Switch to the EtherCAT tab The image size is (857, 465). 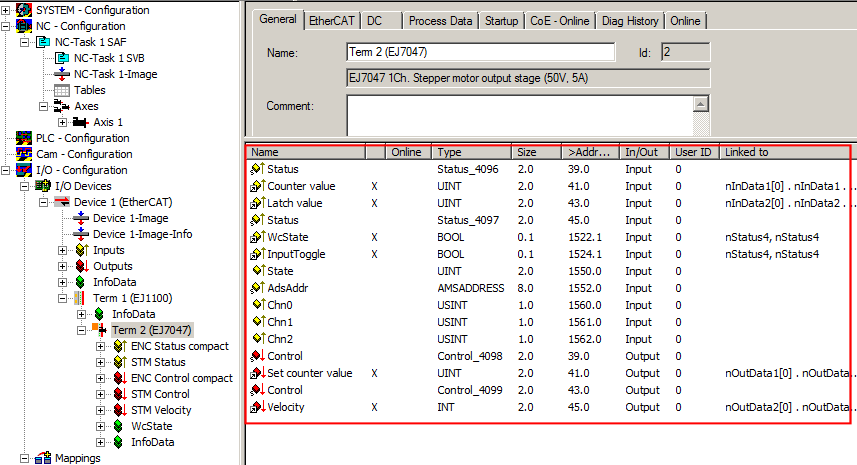331,21
